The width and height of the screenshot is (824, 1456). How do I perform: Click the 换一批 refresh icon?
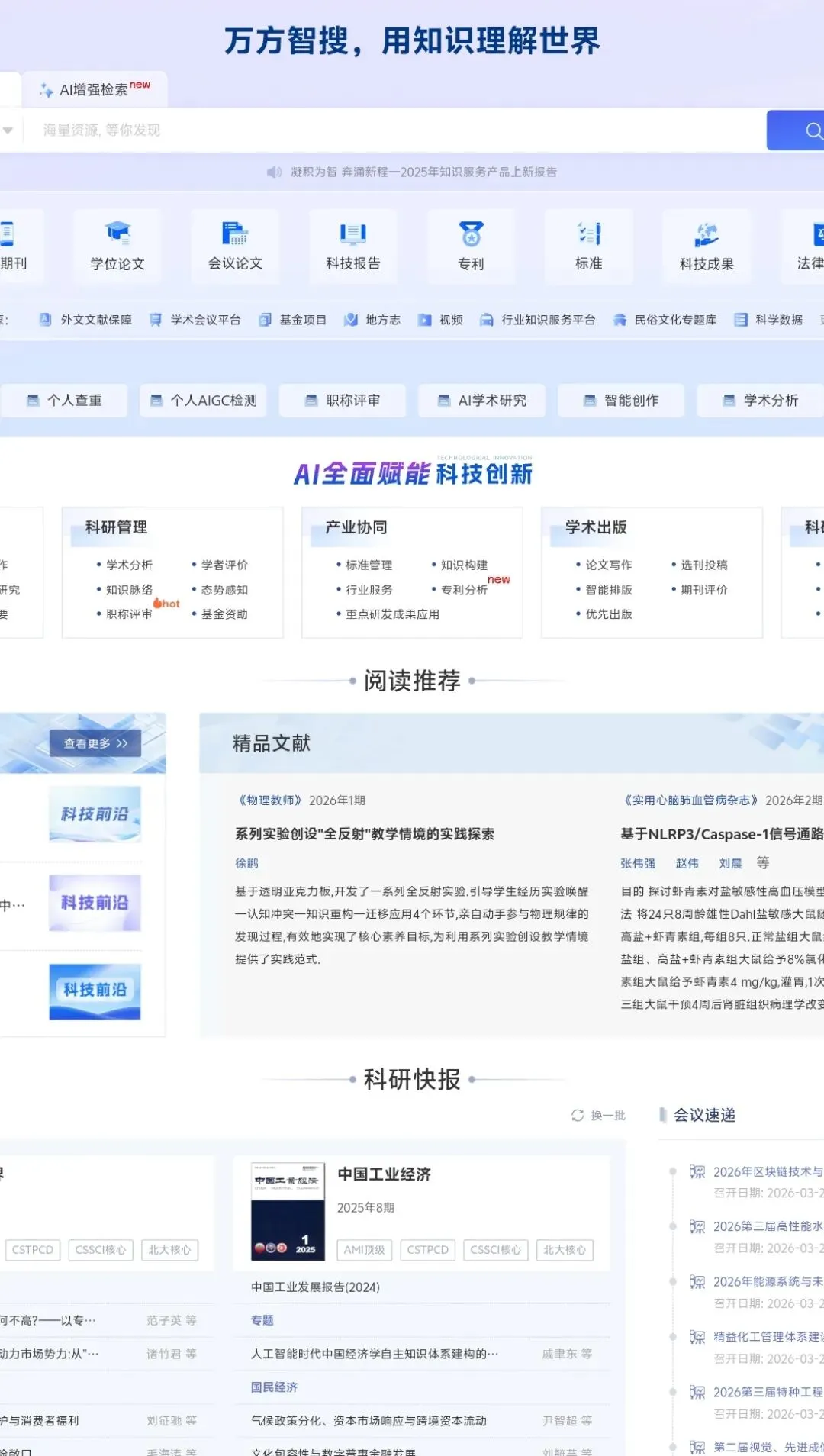tap(578, 1116)
